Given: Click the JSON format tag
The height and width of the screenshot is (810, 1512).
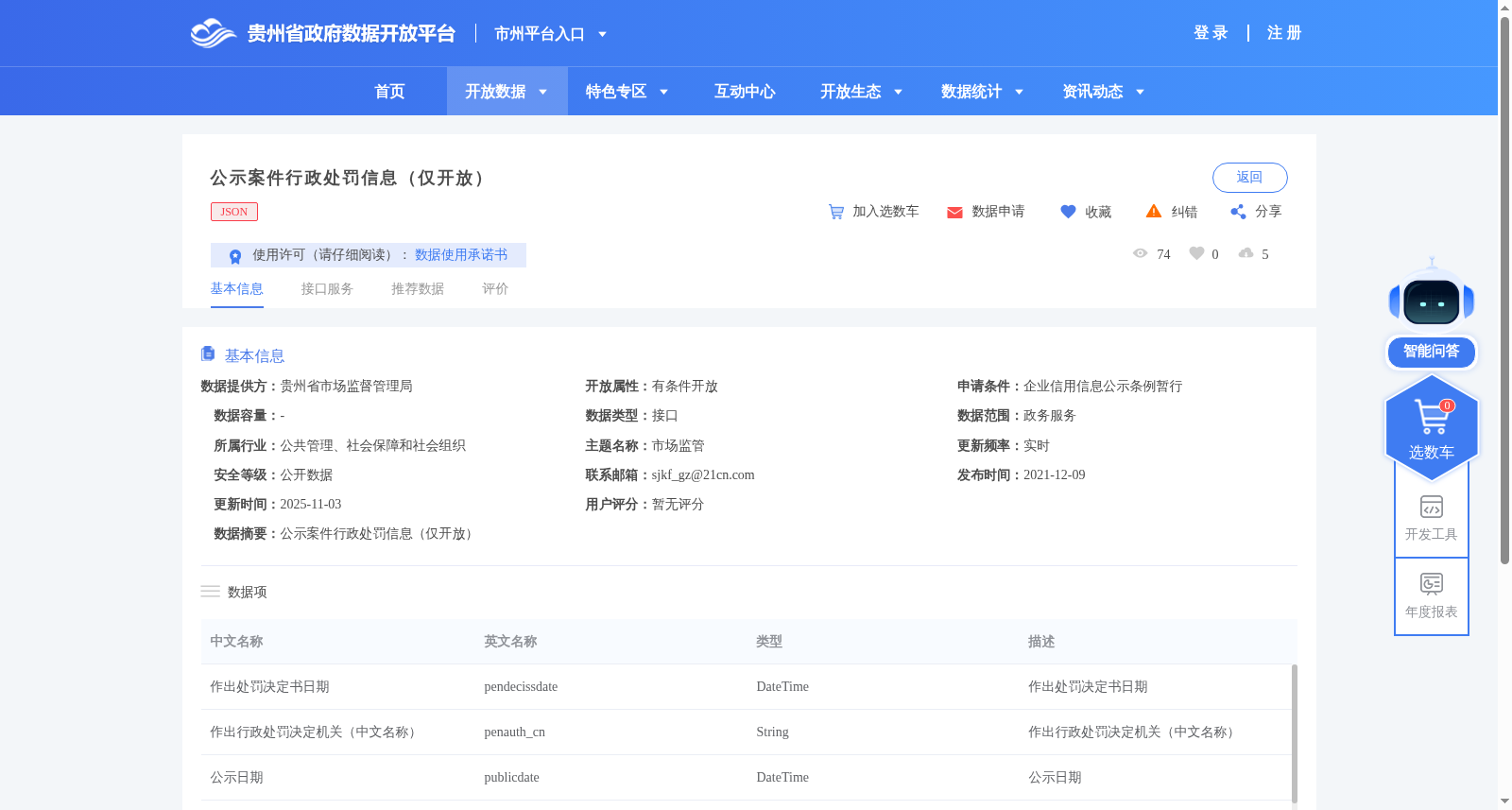Looking at the screenshot, I should pyautogui.click(x=234, y=212).
